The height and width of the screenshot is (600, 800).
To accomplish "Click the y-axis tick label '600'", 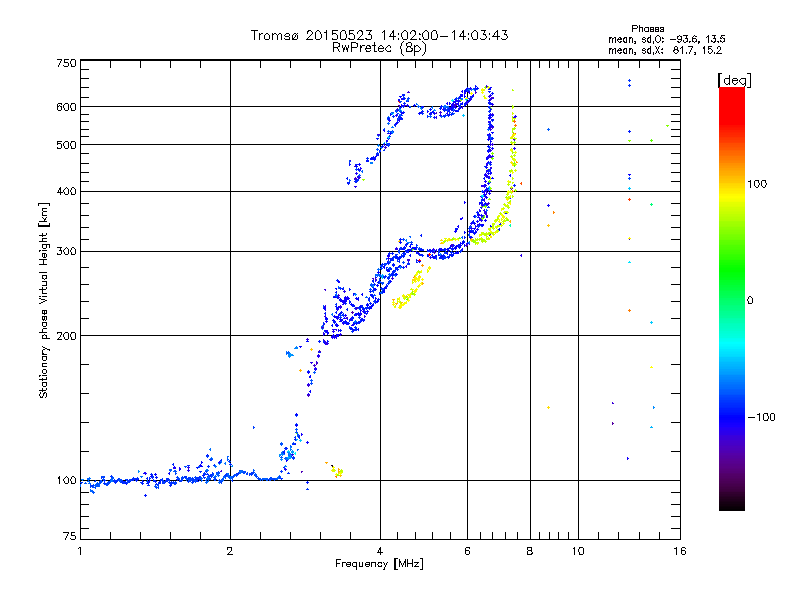I will (x=66, y=107).
